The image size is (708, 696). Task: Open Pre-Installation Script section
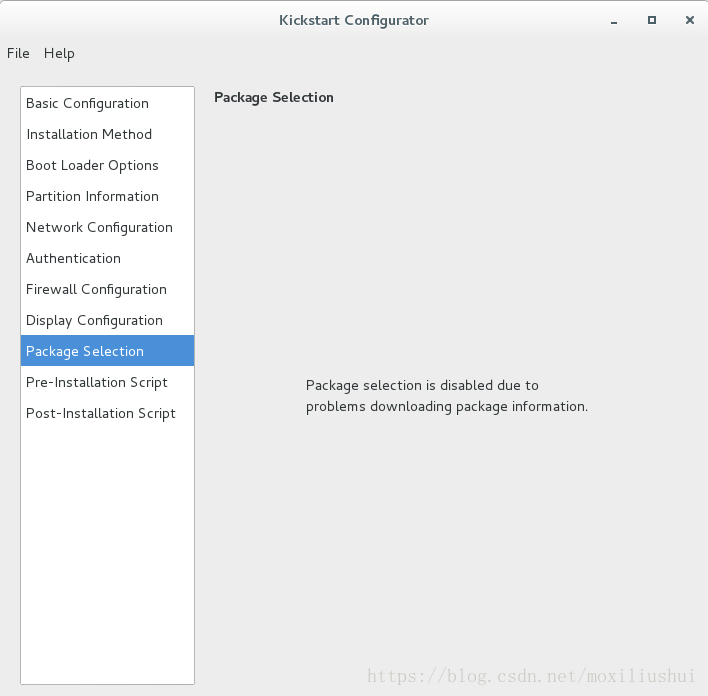107,382
